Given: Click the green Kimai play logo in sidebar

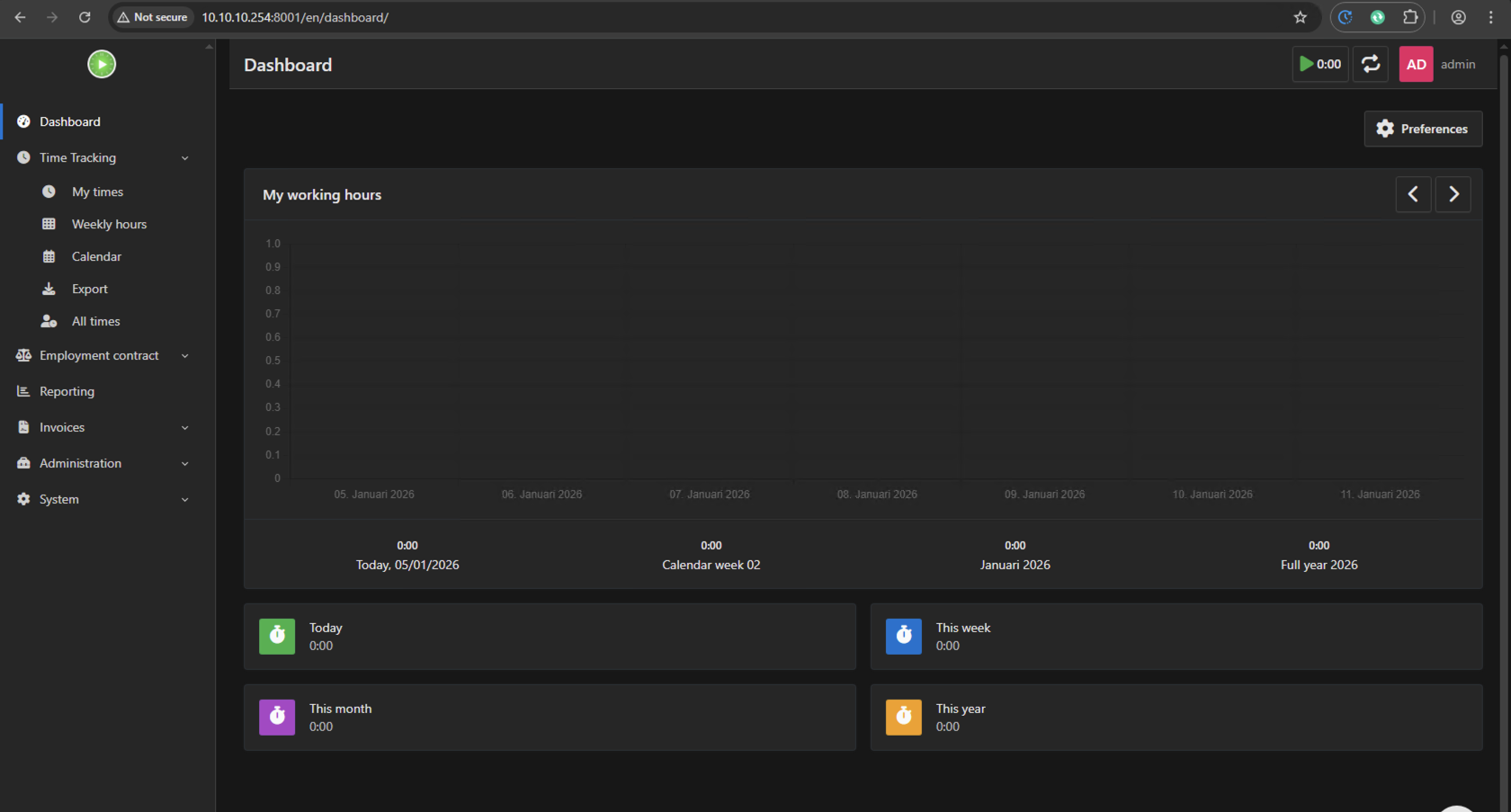Looking at the screenshot, I should [102, 64].
